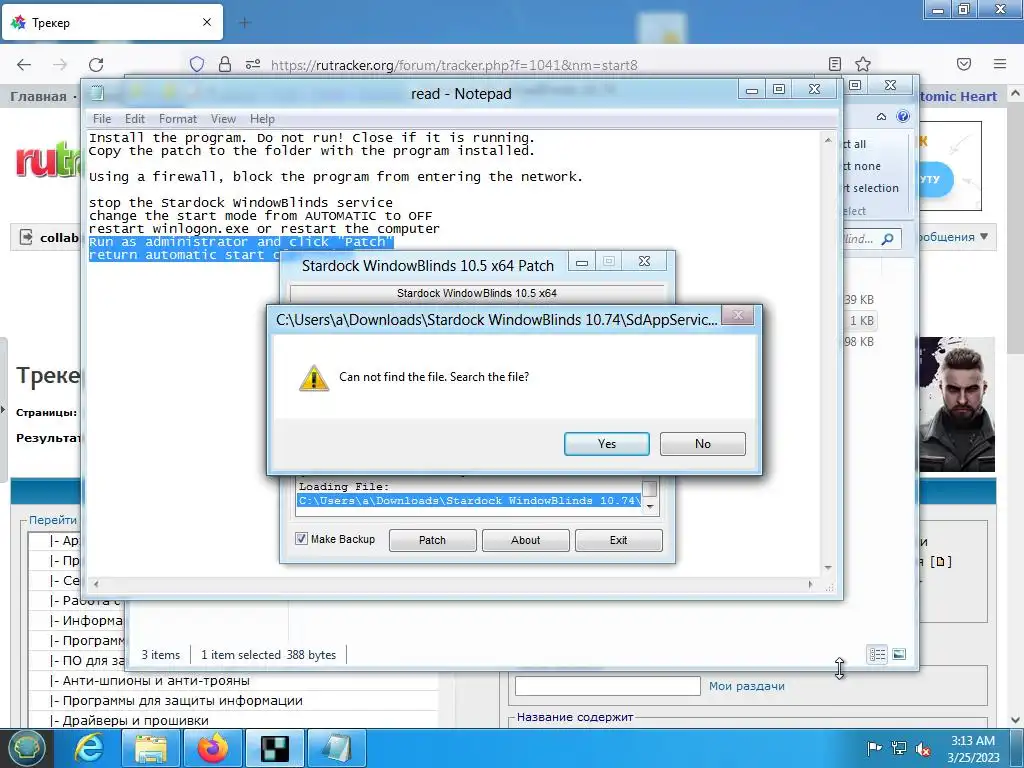Image resolution: width=1024 pixels, height=768 pixels.
Task: Collapse the Explorer ribbon chevron
Action: pyautogui.click(x=881, y=116)
